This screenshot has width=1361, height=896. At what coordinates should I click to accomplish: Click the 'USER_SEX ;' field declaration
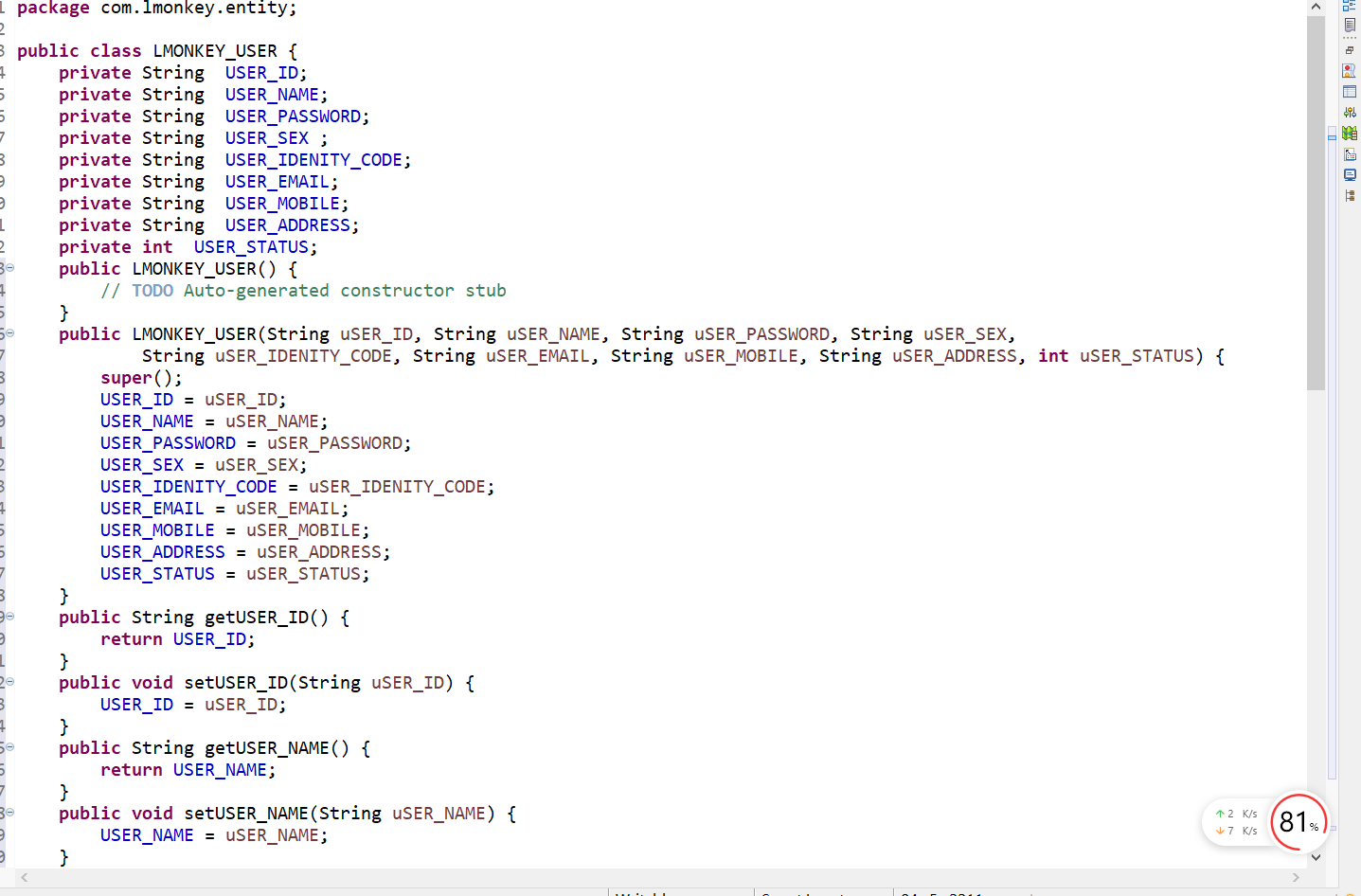coord(277,138)
